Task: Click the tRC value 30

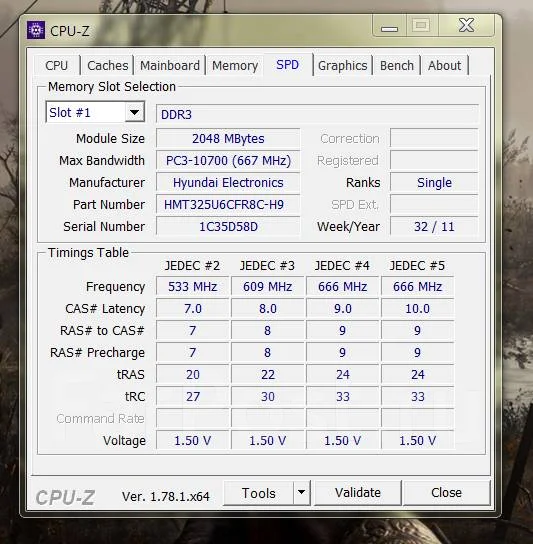Action: coord(268,397)
